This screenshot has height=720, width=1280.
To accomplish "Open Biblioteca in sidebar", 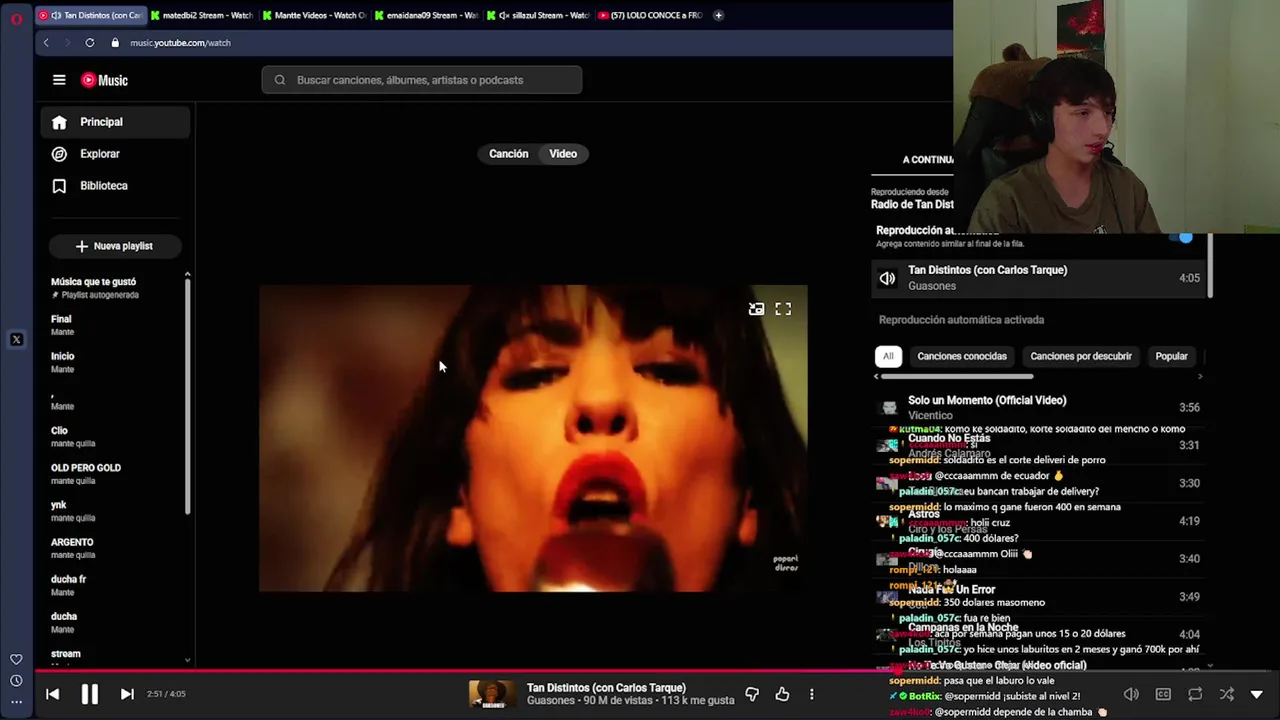I will 116,186.
